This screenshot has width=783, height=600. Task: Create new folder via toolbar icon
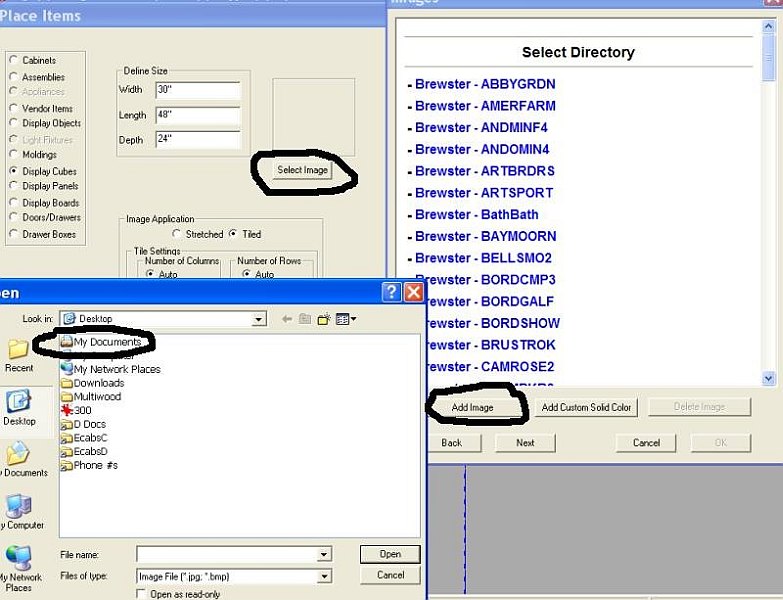[x=324, y=319]
